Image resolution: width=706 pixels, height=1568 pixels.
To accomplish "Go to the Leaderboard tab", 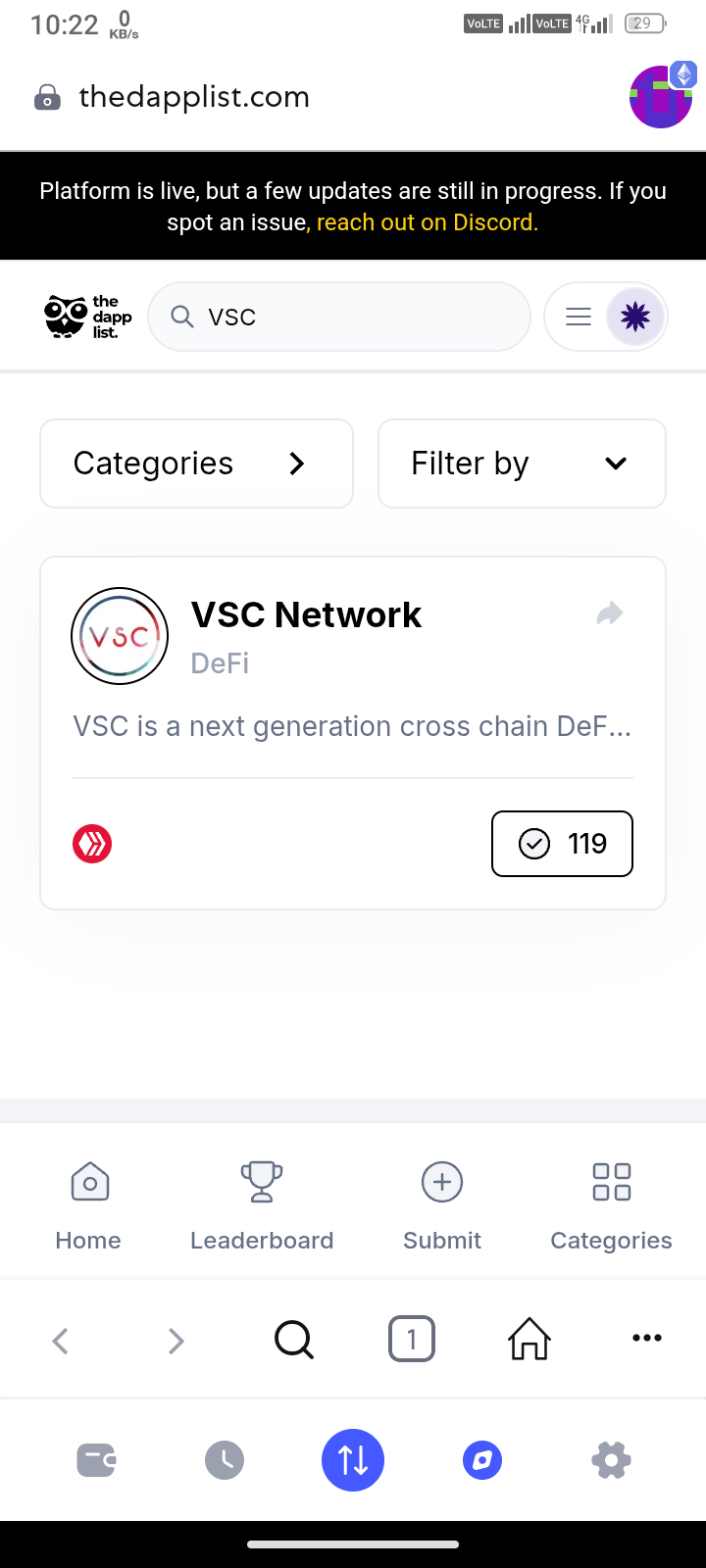I will pyautogui.click(x=262, y=1205).
